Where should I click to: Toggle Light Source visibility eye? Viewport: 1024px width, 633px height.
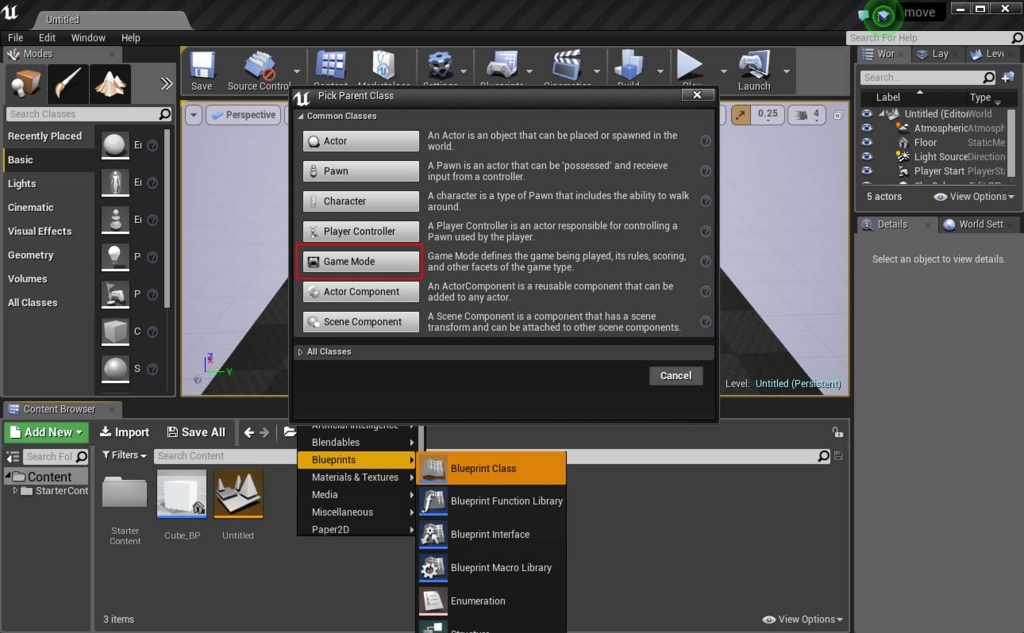(x=867, y=157)
